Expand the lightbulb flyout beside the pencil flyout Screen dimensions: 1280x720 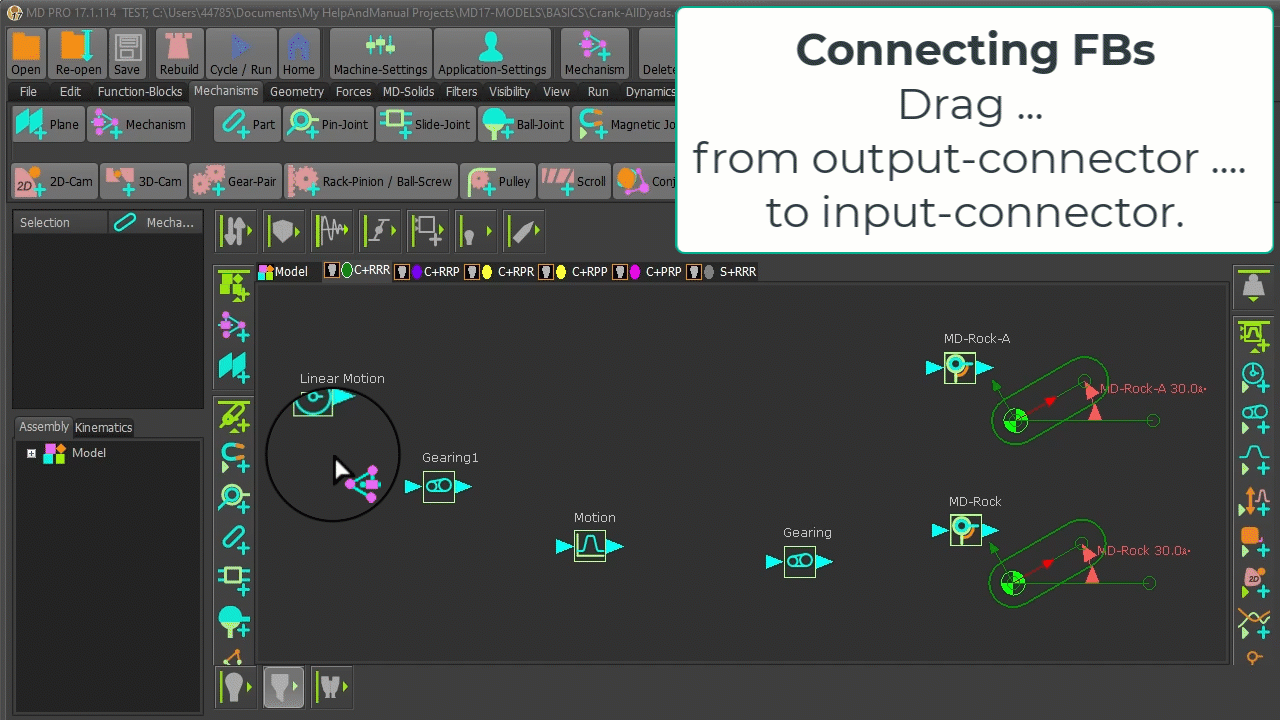[476, 231]
